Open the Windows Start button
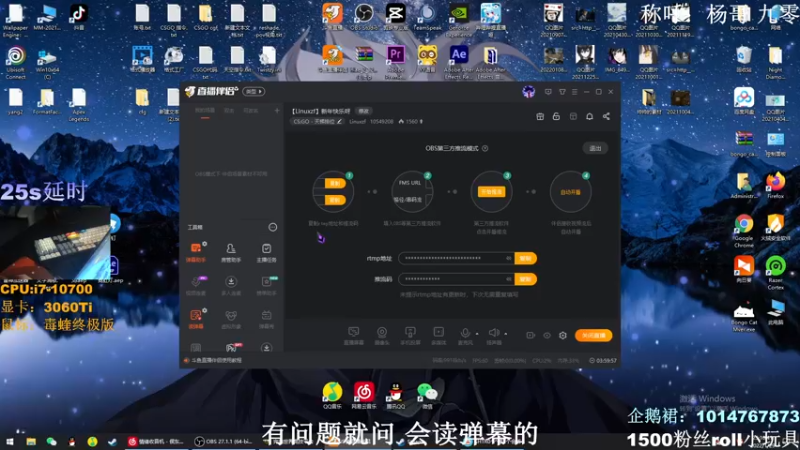800x450 pixels. click(10, 441)
